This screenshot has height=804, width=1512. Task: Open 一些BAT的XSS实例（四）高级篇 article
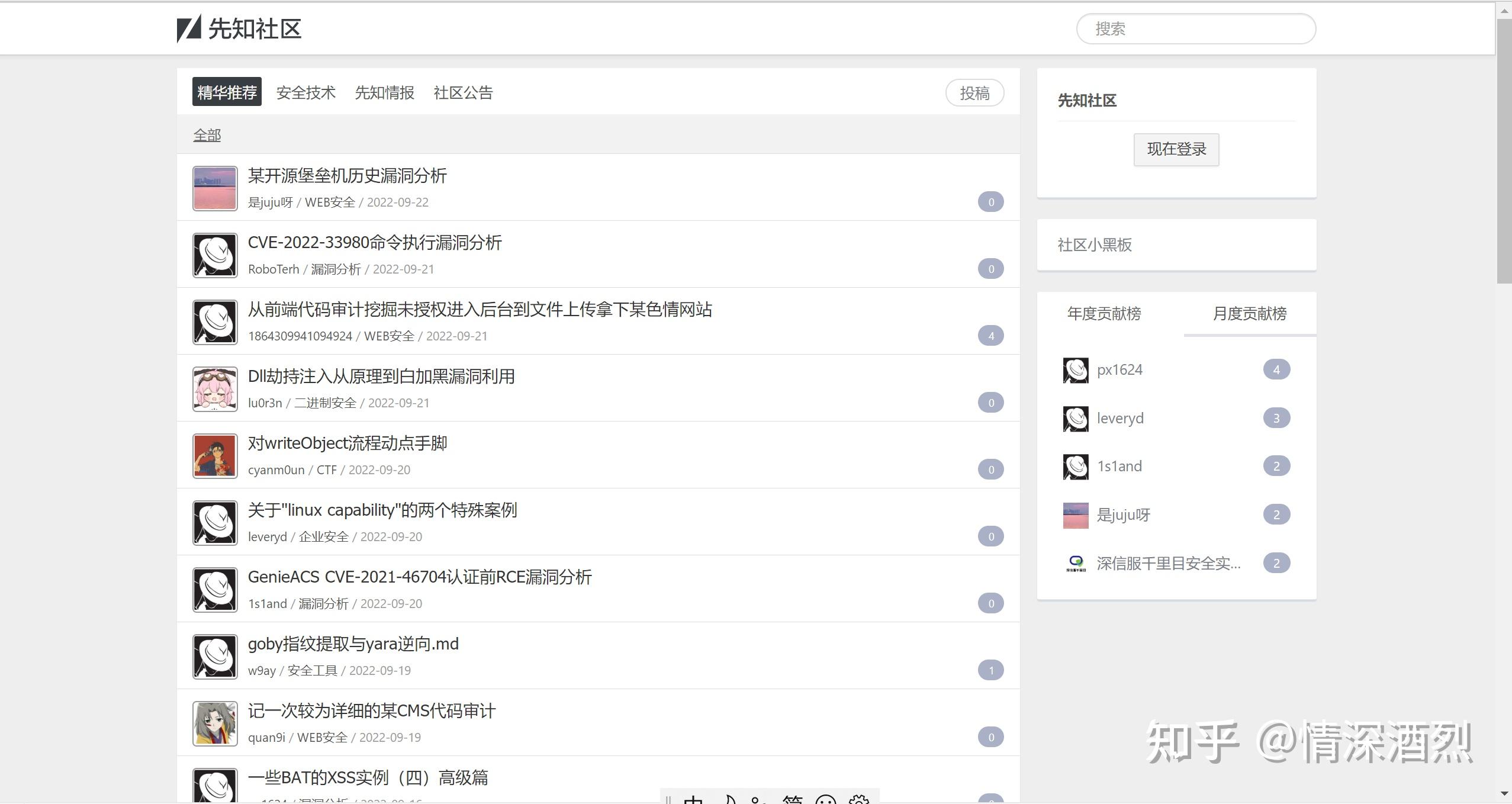tap(368, 777)
